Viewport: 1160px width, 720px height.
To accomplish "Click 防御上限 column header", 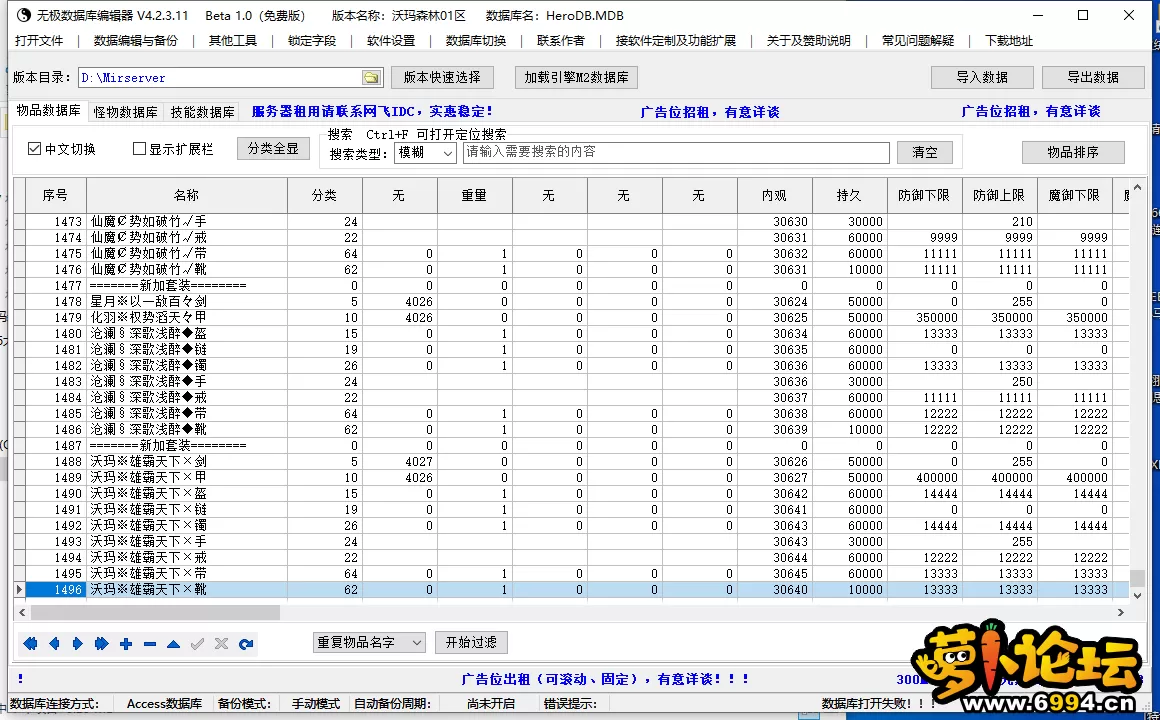I will click(x=999, y=195).
